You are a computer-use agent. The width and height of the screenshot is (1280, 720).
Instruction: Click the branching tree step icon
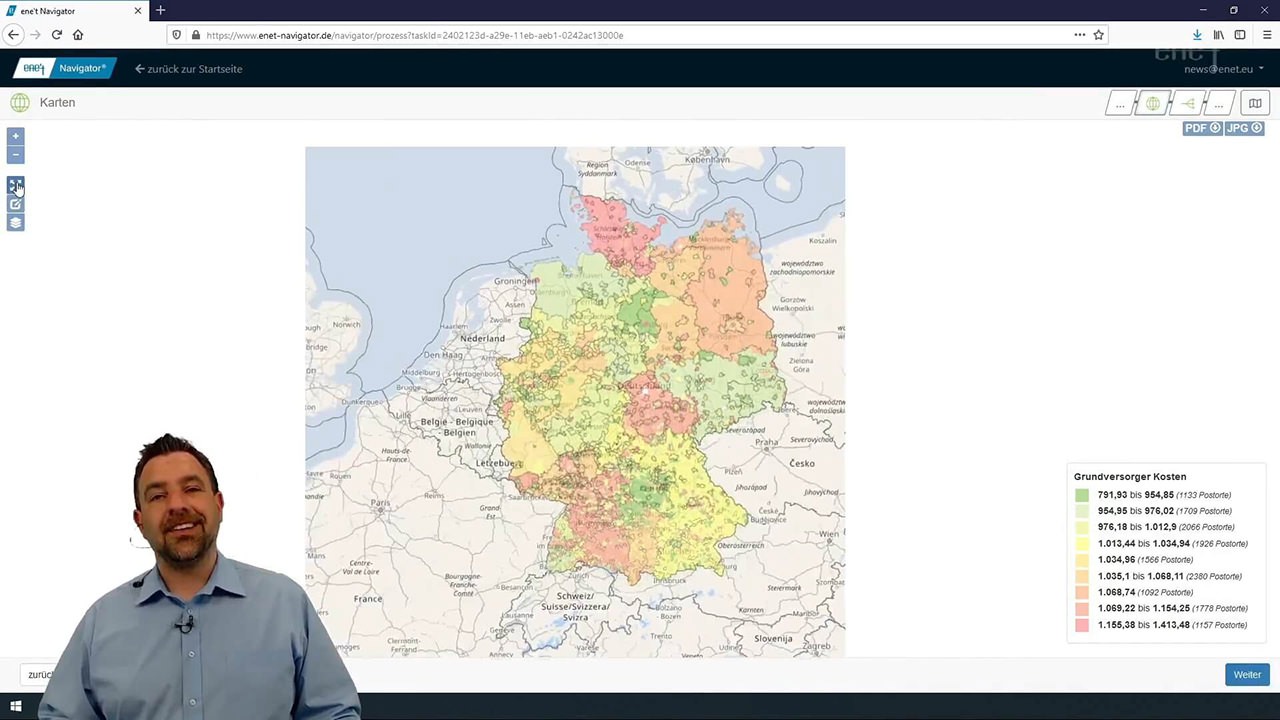pos(1188,104)
